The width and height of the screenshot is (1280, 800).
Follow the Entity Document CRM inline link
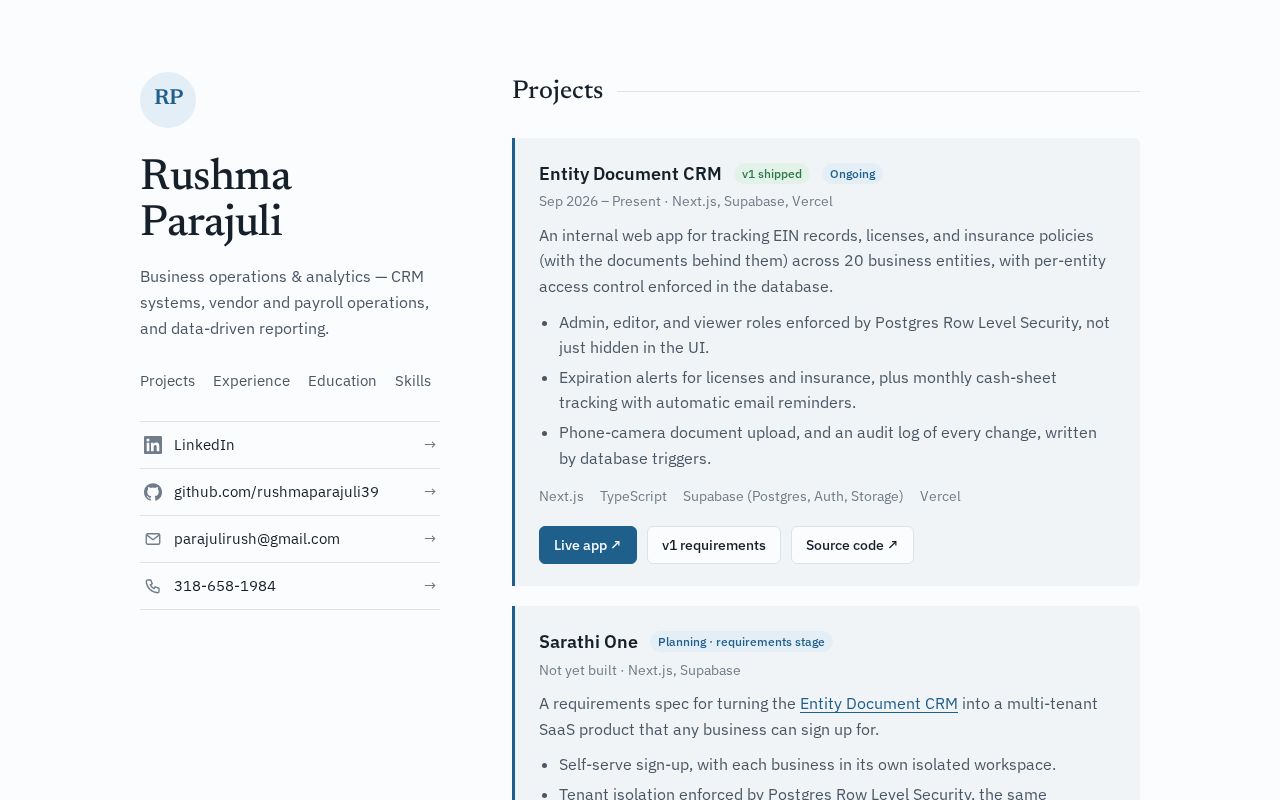tap(879, 703)
